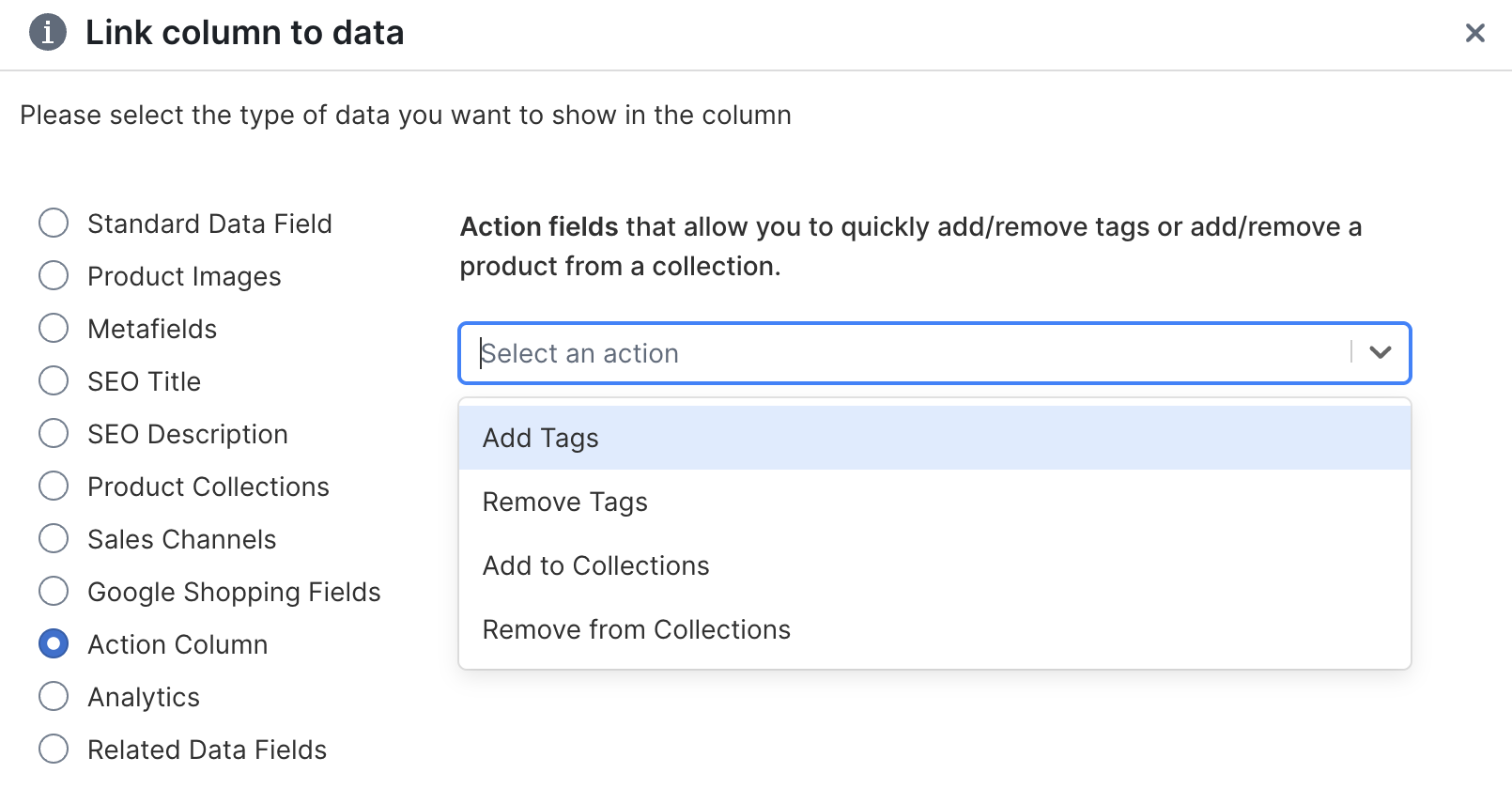Select Related Data Fields option
Screen dimensions: 1512x804
click(54, 749)
